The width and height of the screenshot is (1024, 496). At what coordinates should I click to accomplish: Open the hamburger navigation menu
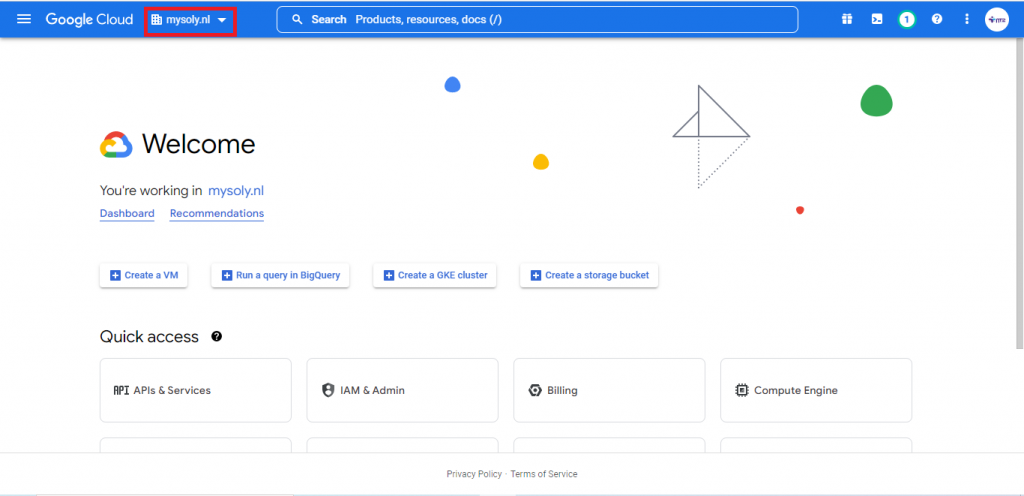tap(24, 19)
